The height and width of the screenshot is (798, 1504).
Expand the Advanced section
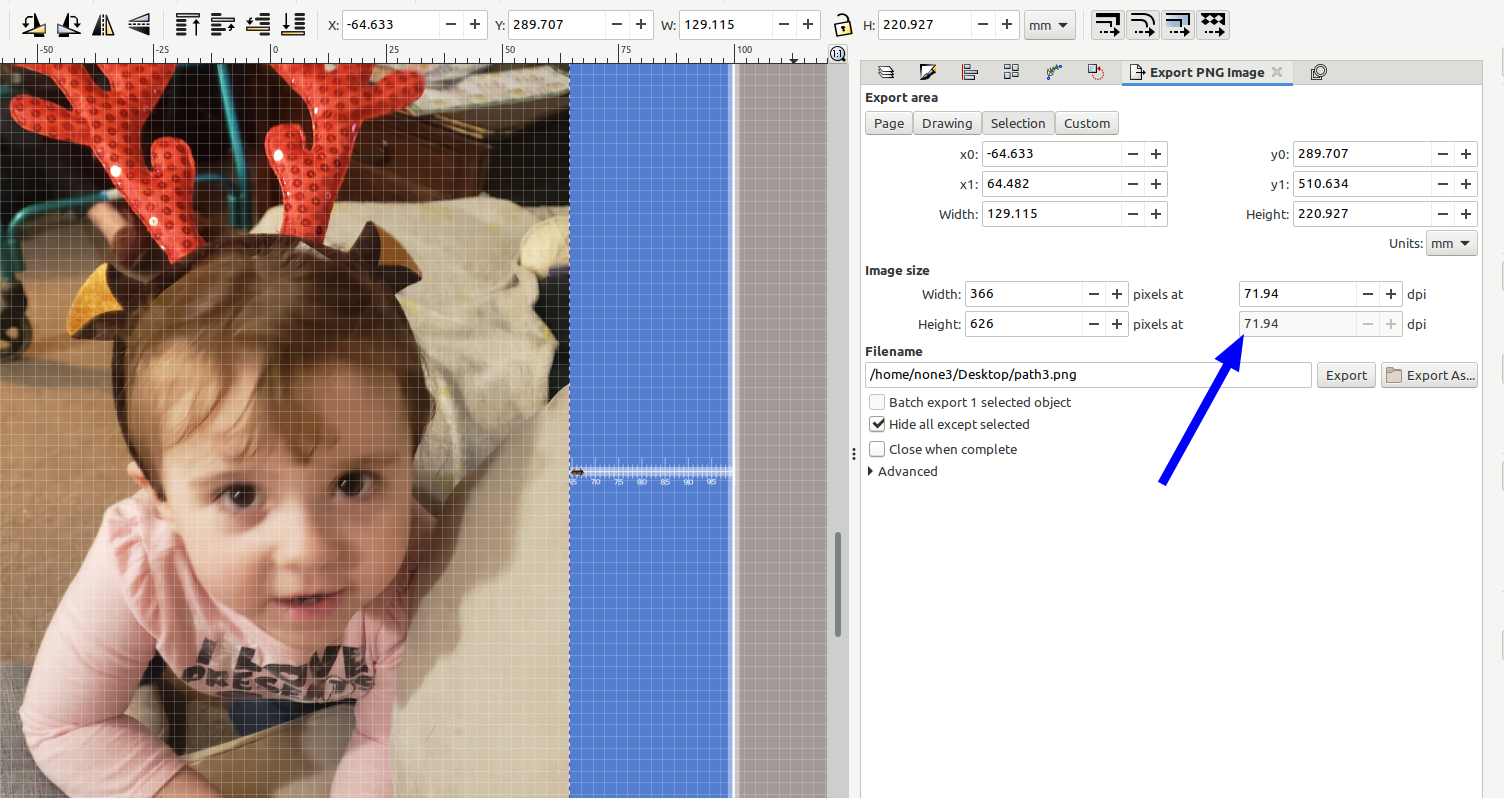coord(903,471)
